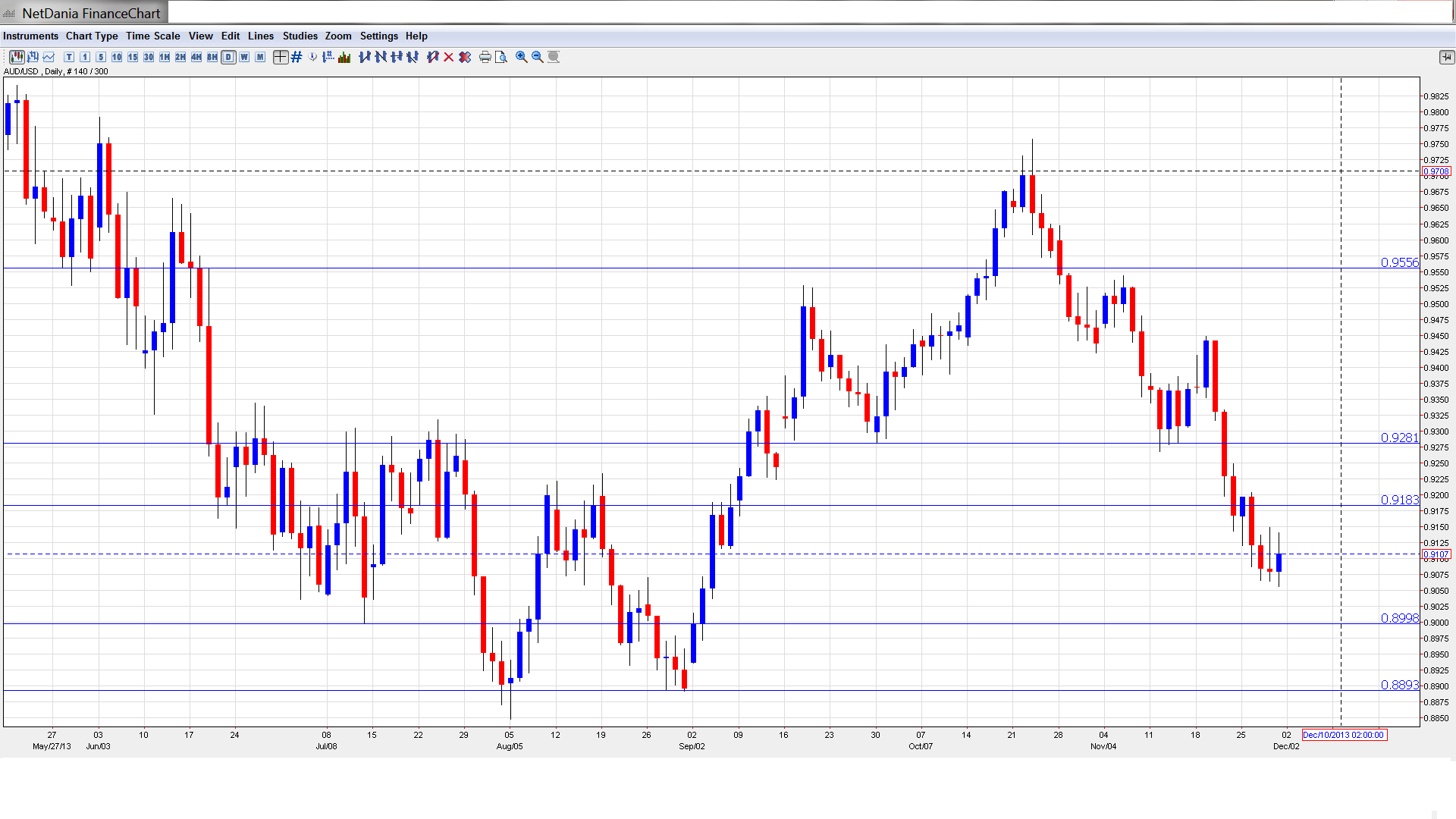Open the Studies menu

[x=300, y=36]
